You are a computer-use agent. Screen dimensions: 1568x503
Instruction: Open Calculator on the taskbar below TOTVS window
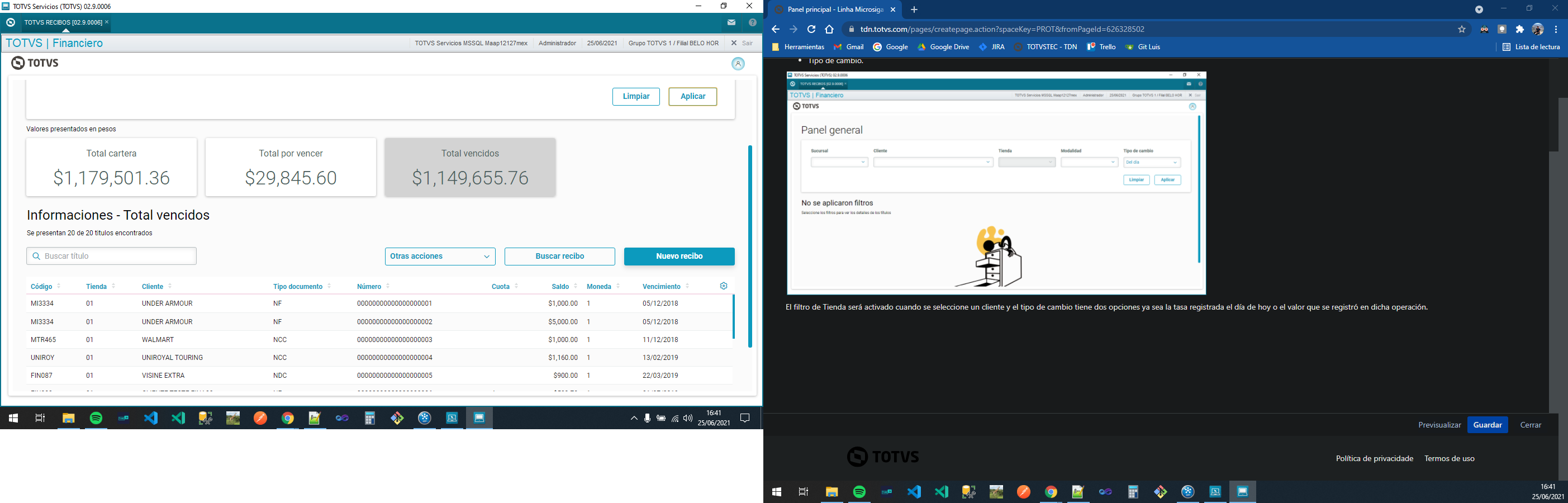coord(369,419)
